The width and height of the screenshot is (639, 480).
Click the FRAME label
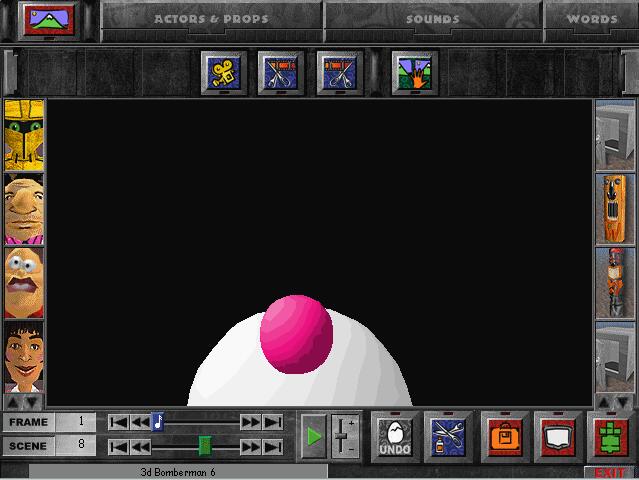29,422
